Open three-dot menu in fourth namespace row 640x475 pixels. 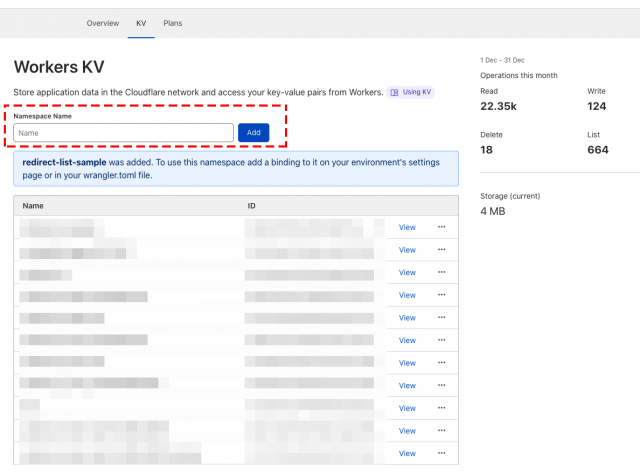[442, 295]
